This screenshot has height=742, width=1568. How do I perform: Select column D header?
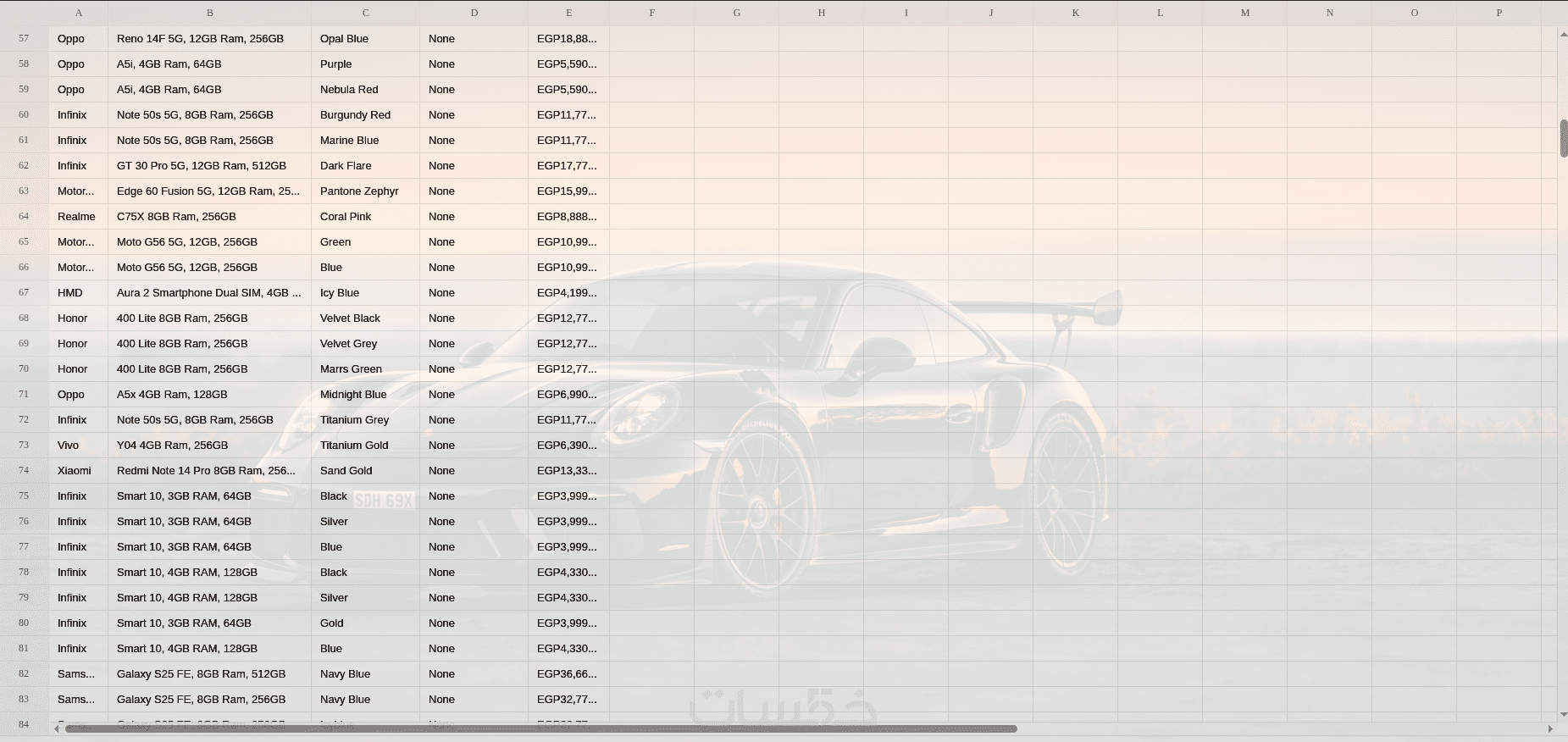coord(474,13)
